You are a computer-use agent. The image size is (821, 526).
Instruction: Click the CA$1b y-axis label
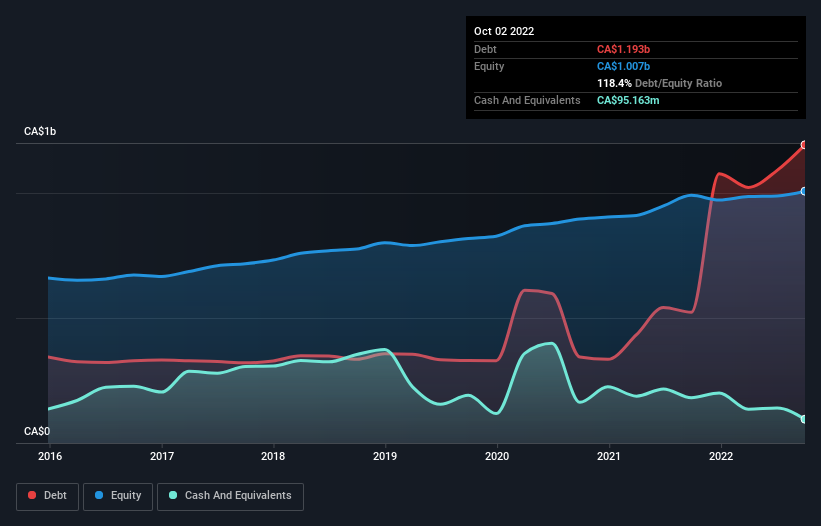[40, 131]
